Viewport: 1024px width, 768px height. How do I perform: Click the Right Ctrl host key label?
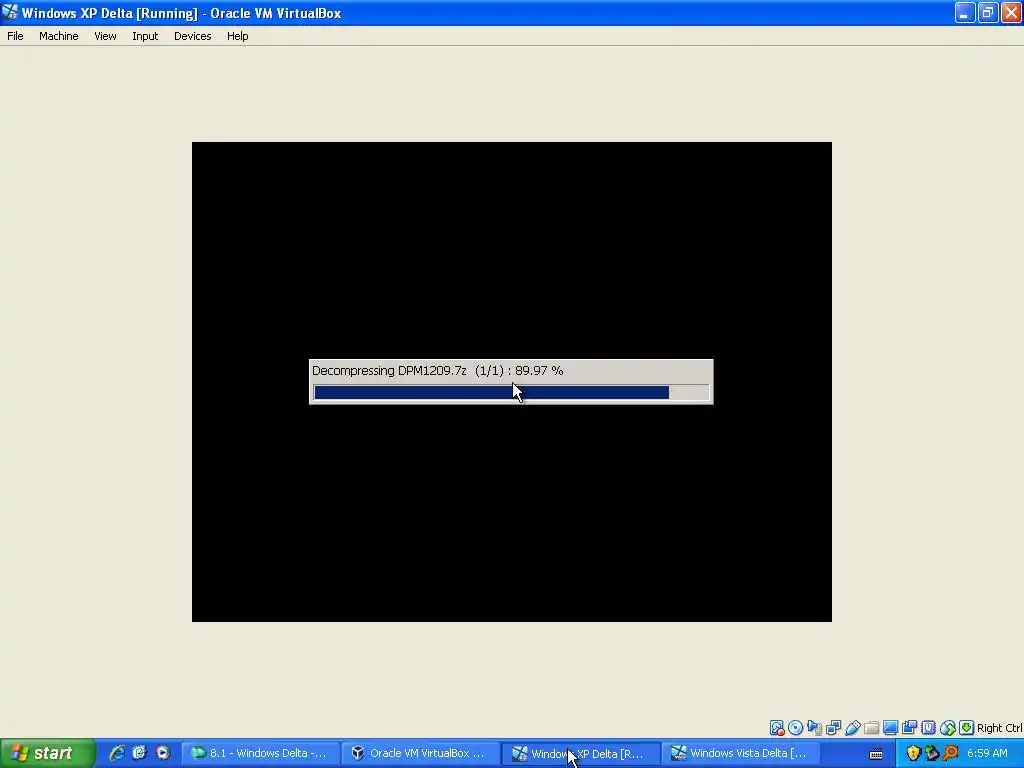point(999,728)
